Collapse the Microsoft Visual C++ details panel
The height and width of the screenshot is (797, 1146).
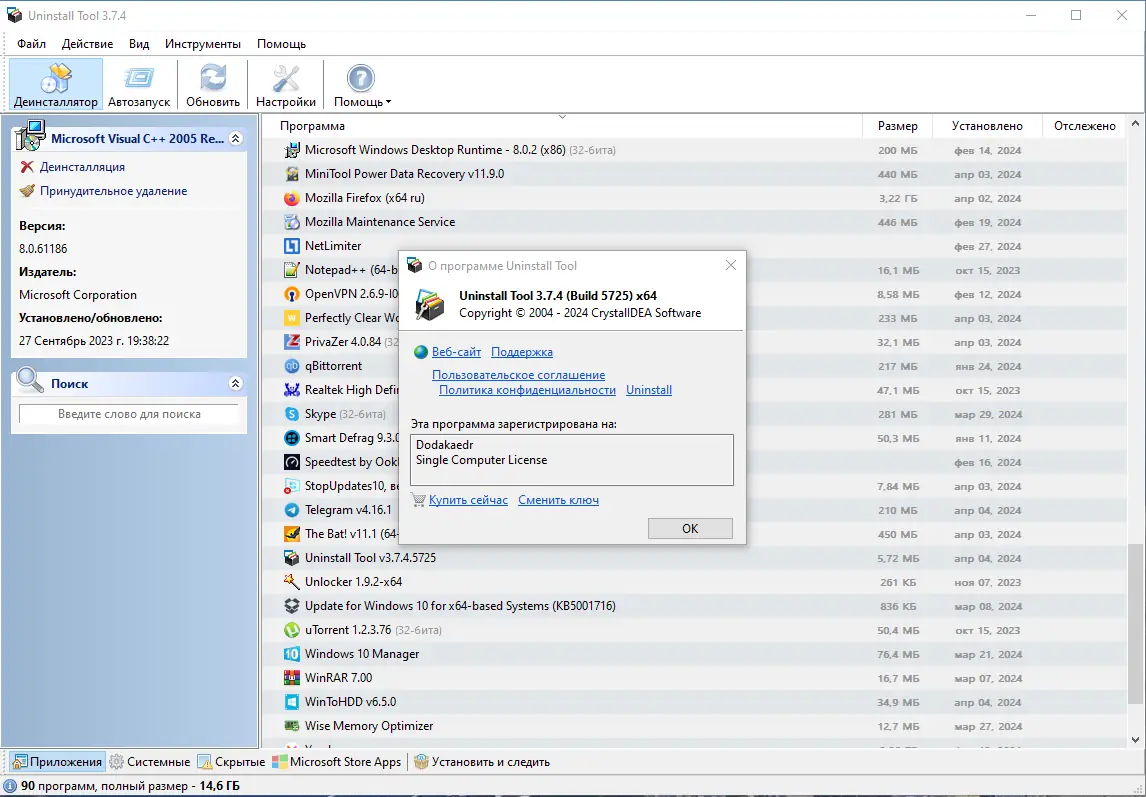click(235, 138)
